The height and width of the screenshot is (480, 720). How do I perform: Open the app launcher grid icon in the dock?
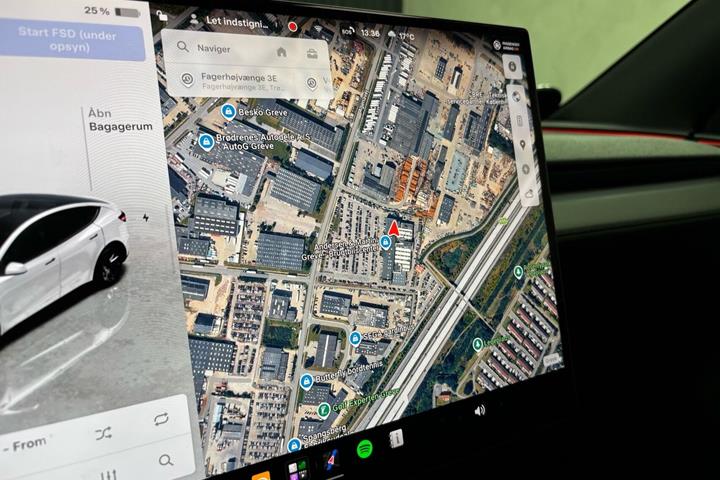click(297, 470)
